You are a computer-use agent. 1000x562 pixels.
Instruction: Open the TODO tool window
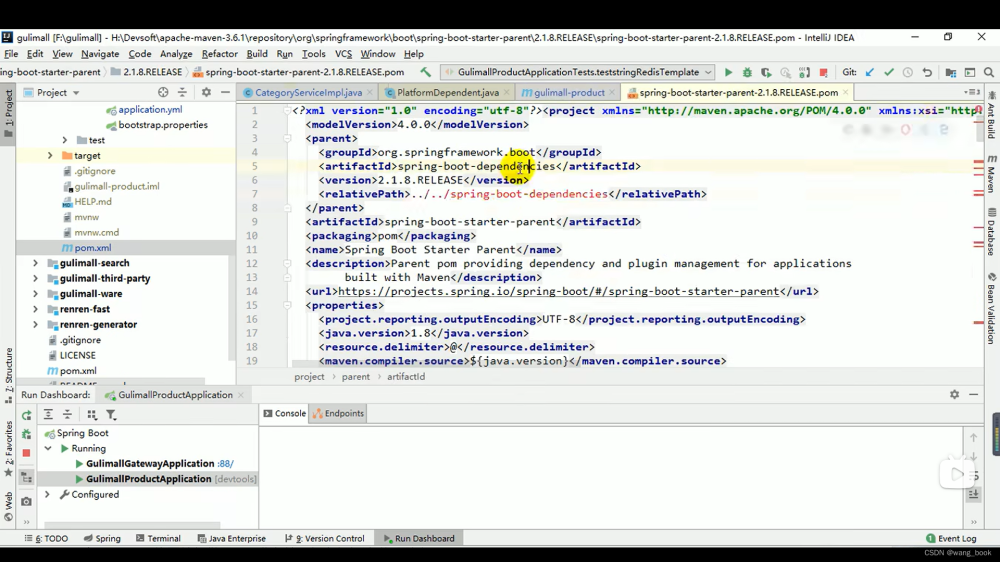pos(46,538)
